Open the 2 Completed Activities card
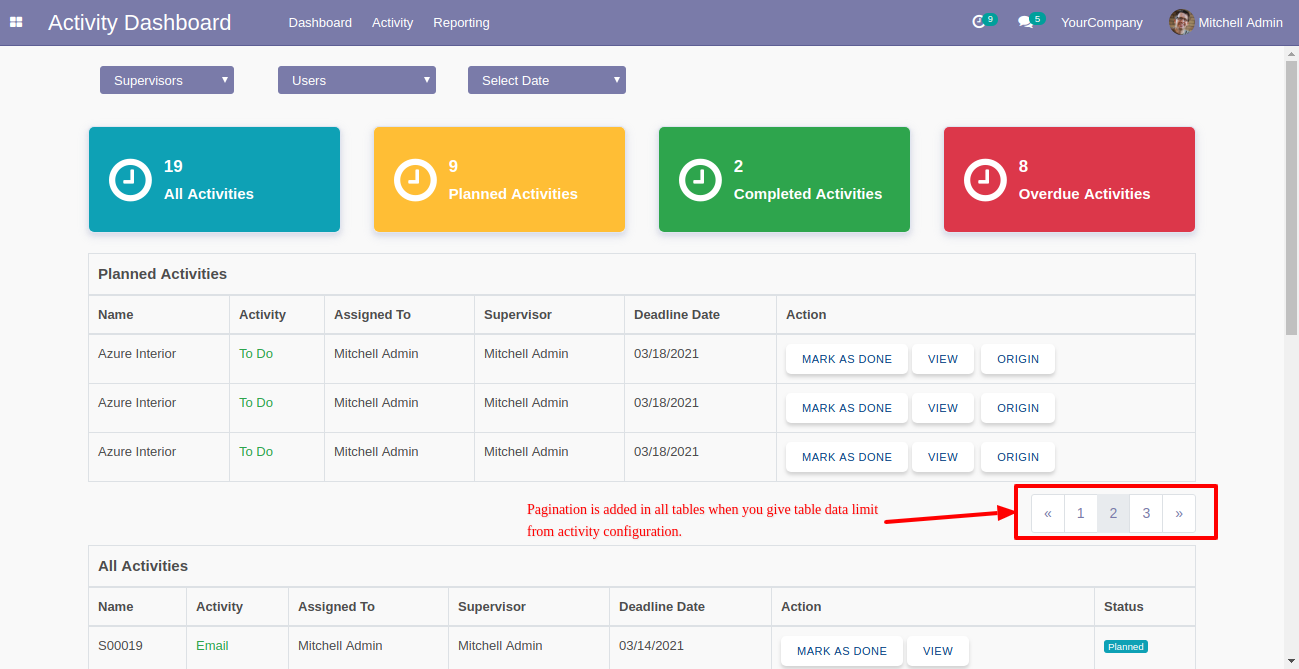 [784, 179]
